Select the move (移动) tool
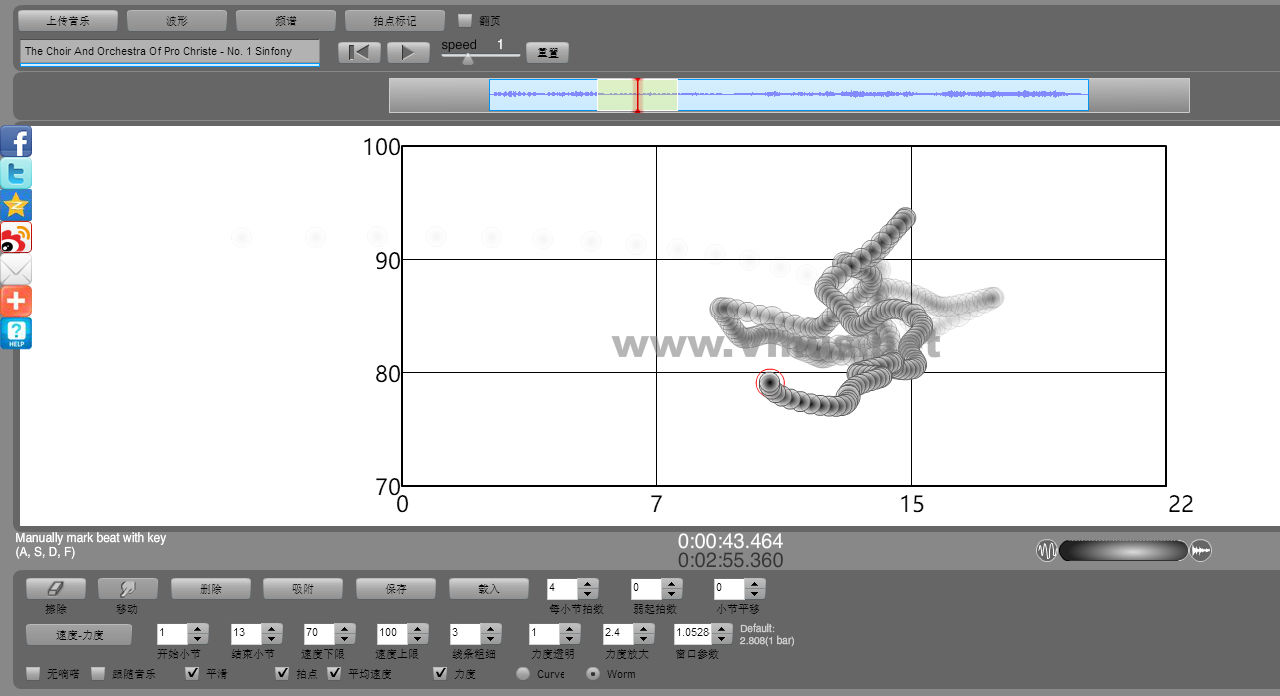 128,589
